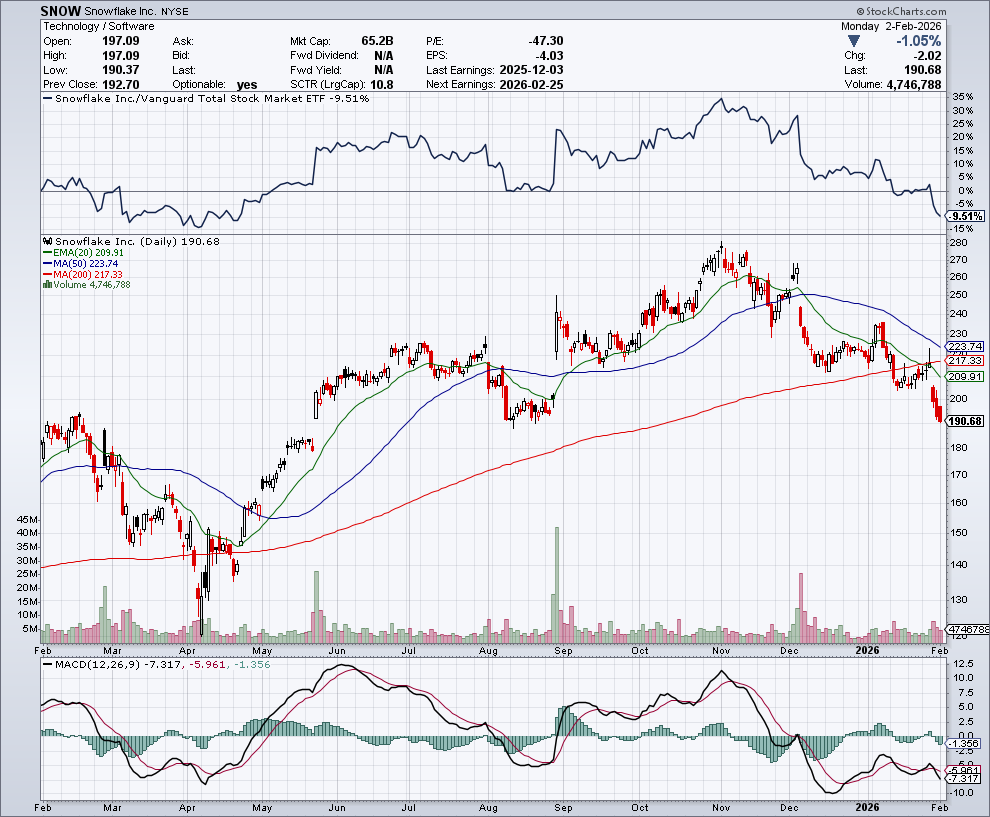Click the 190.68 last-price tag on the right axis

(965, 421)
